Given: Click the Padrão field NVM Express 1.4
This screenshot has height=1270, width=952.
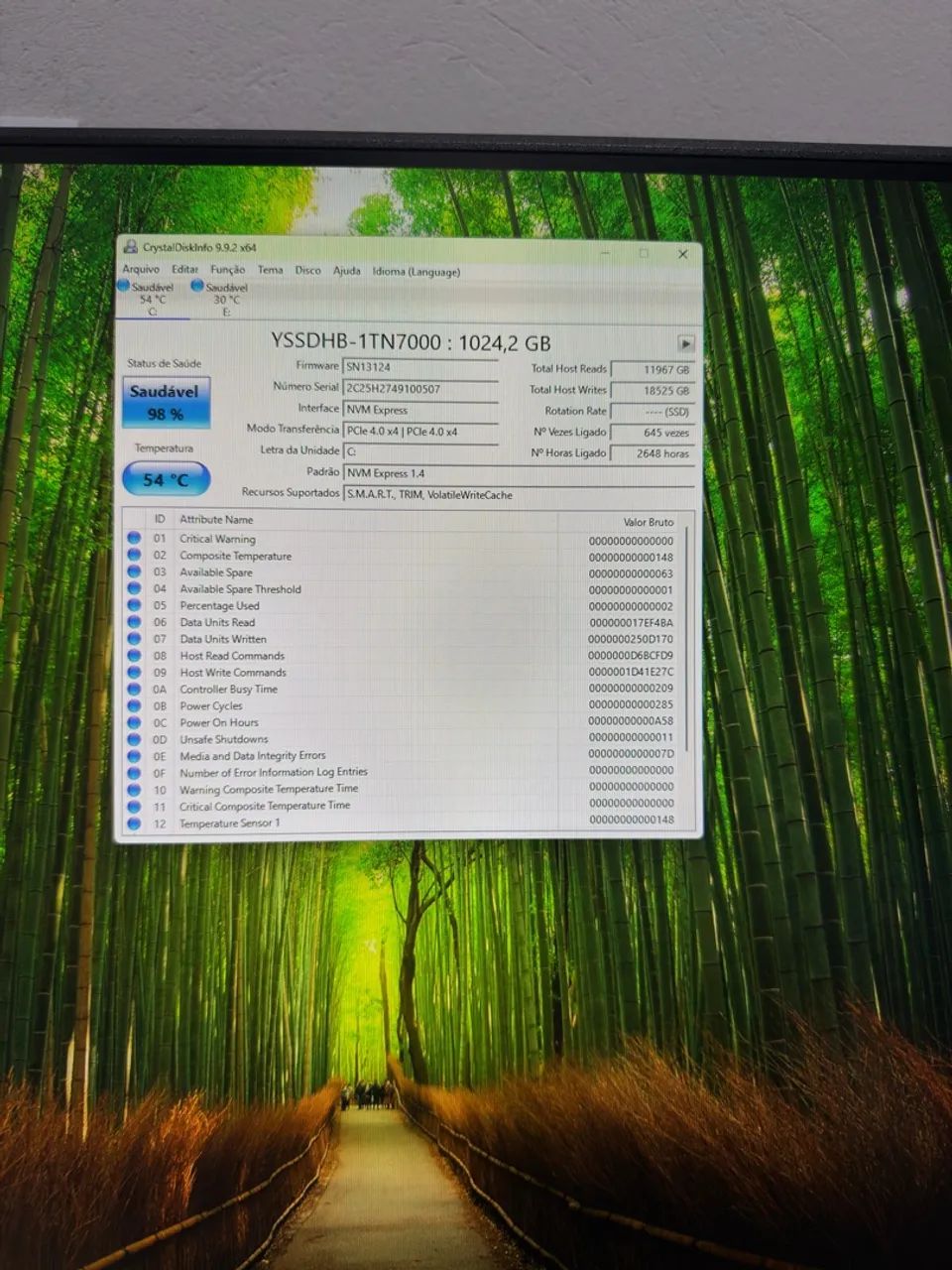Looking at the screenshot, I should (518, 473).
